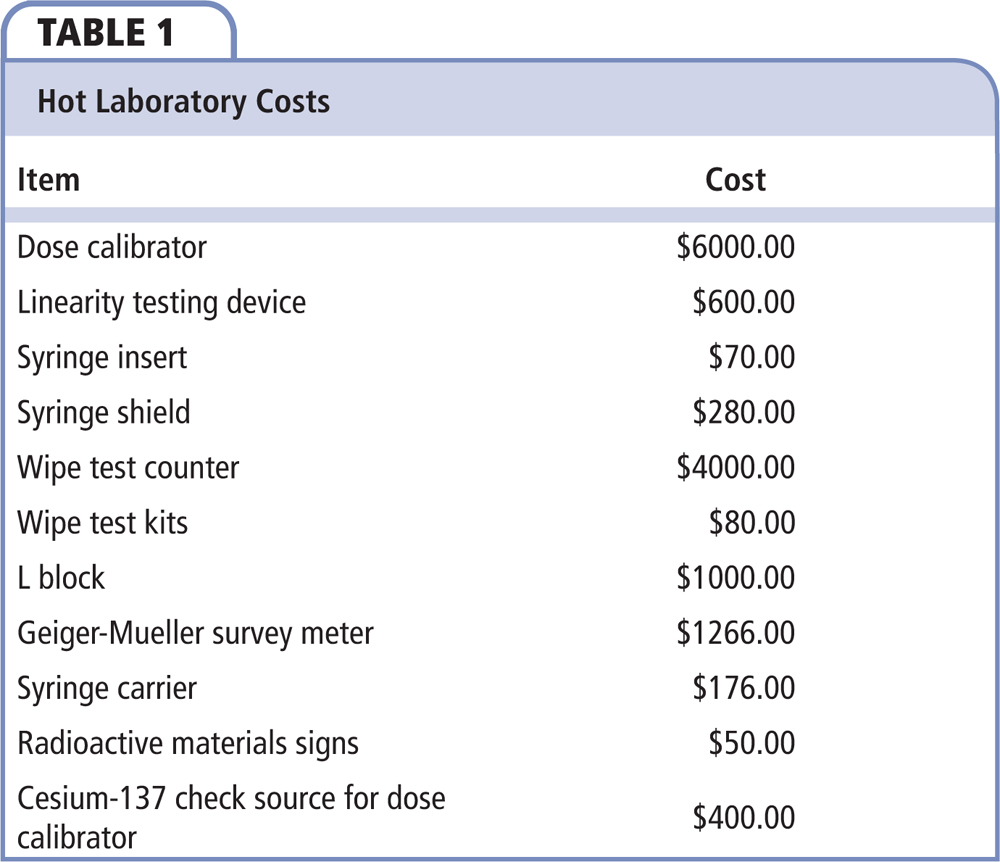
Task: Select the Wipe test counter item
Action: [x=128, y=467]
